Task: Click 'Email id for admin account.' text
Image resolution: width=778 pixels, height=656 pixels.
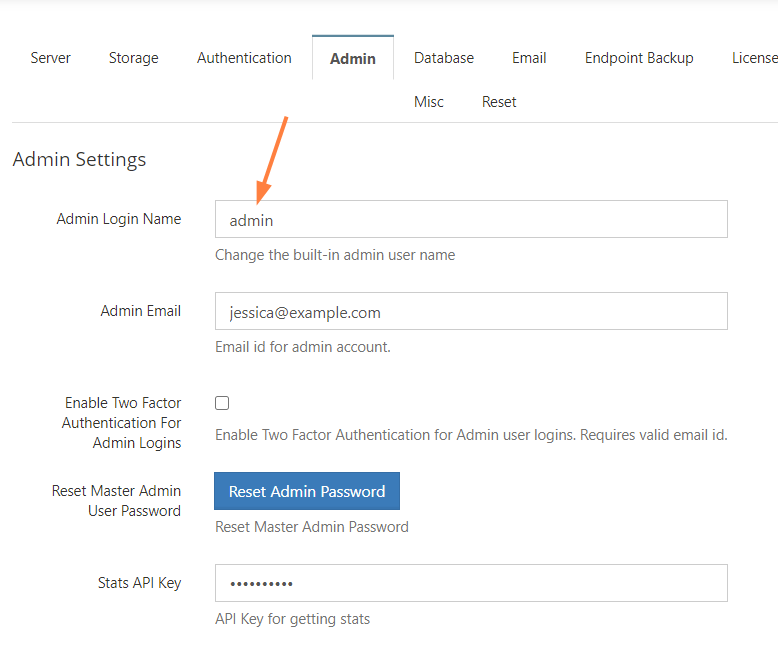Action: coord(303,347)
